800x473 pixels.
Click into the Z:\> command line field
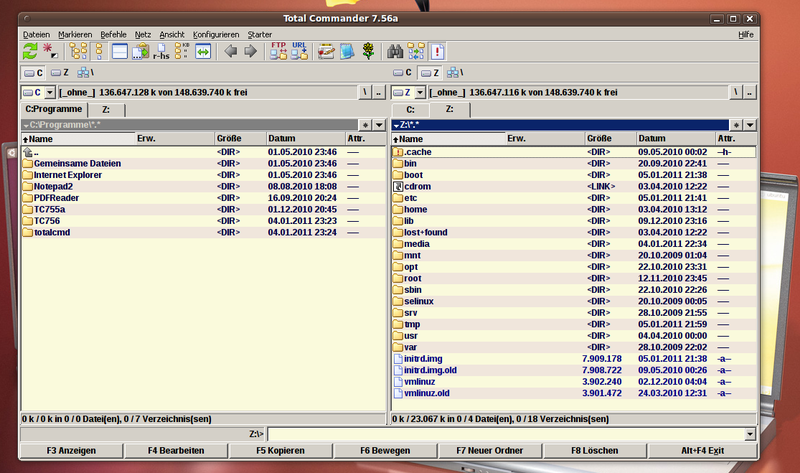tap(506, 434)
